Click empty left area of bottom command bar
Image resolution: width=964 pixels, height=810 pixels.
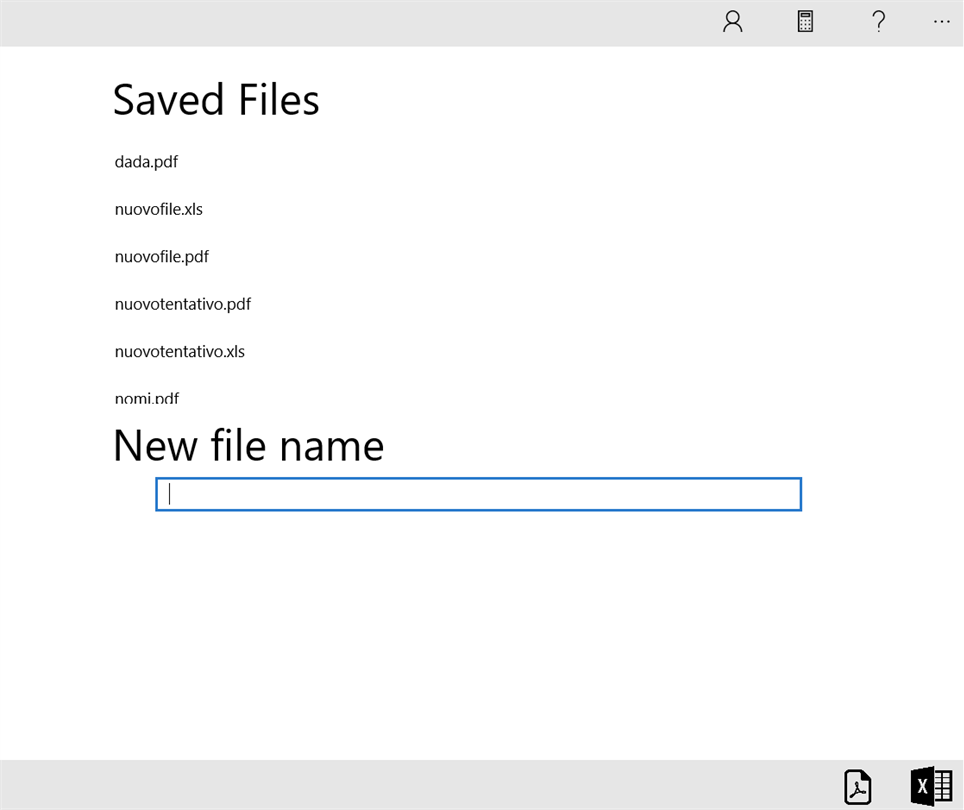point(300,785)
